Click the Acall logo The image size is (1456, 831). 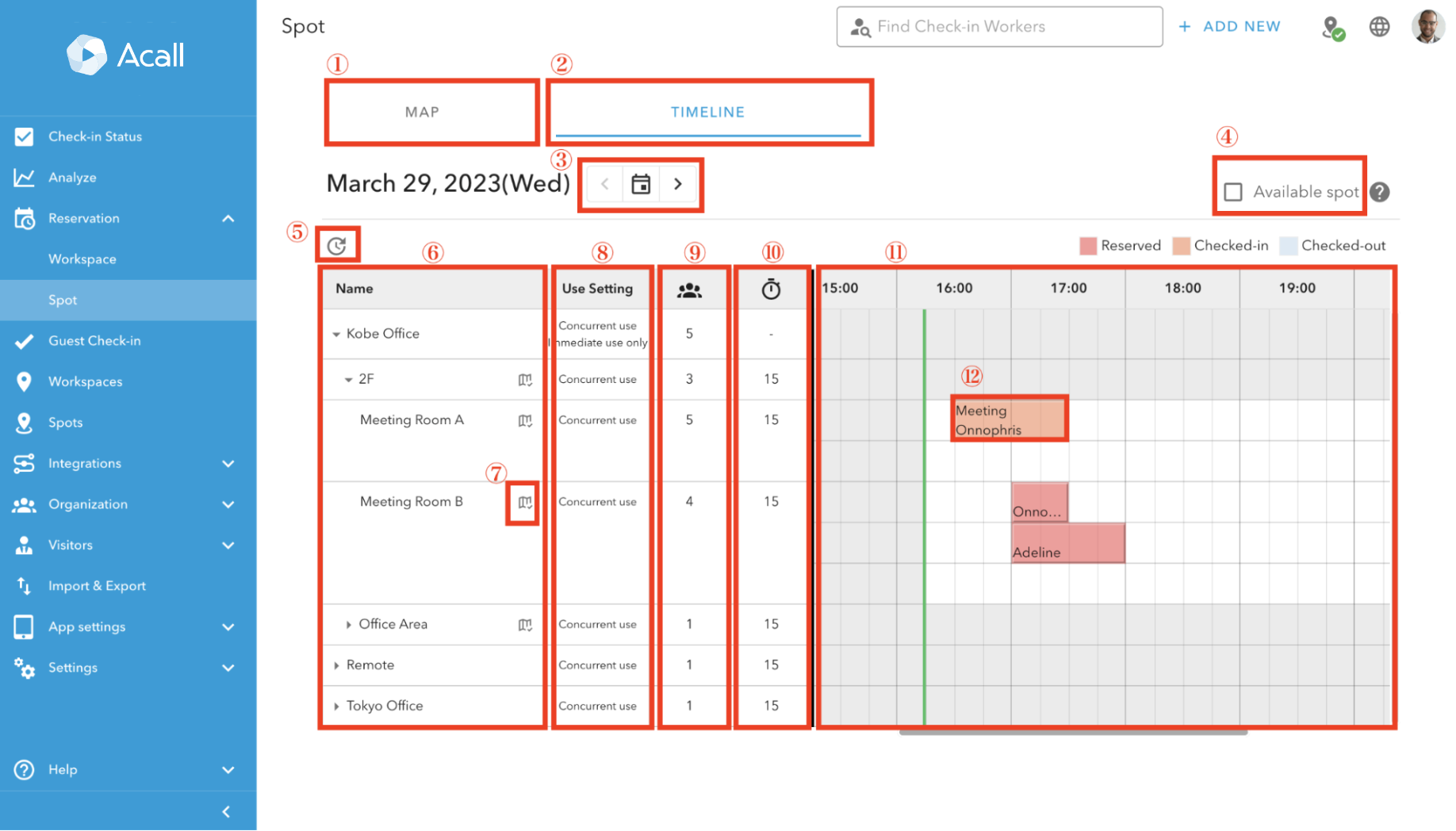pos(125,55)
